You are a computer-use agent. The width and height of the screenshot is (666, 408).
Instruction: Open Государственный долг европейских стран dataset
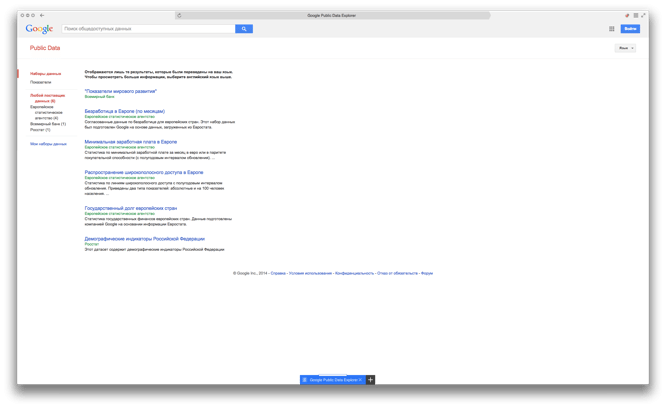click(131, 208)
